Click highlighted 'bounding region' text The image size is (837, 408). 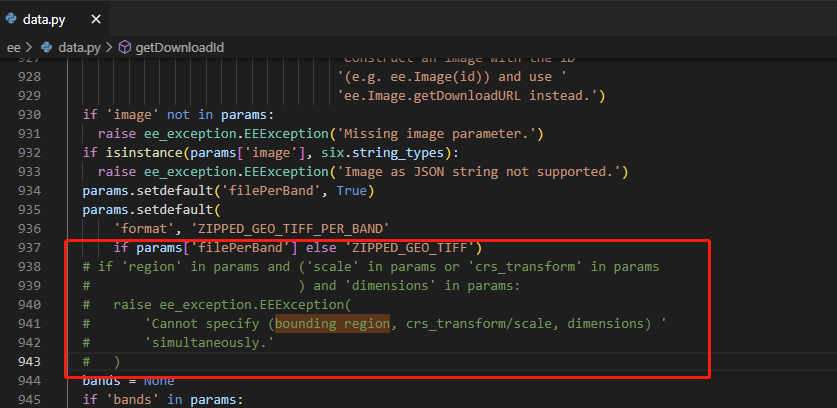click(333, 324)
